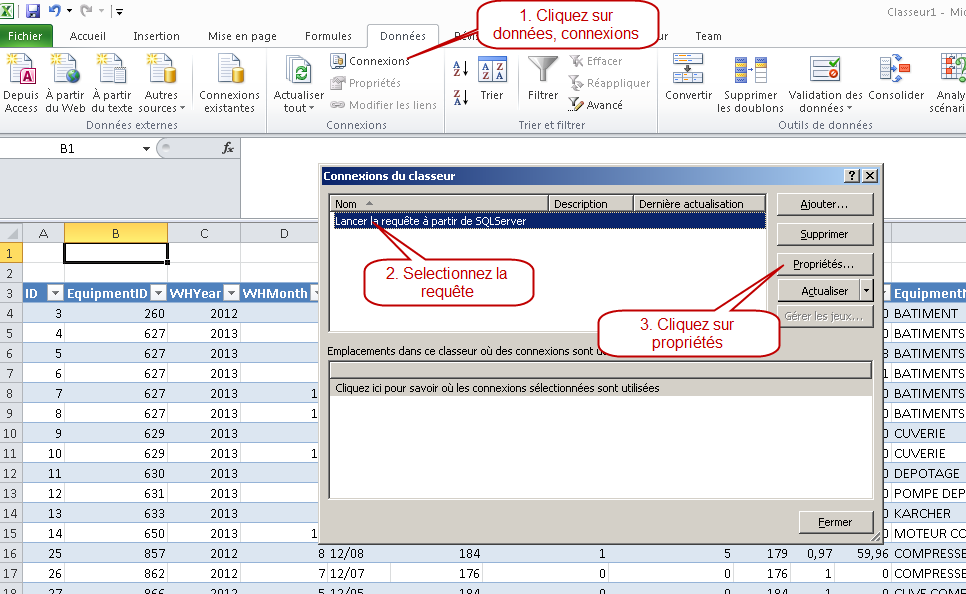Select the SQLServer query connection row

tap(548, 221)
